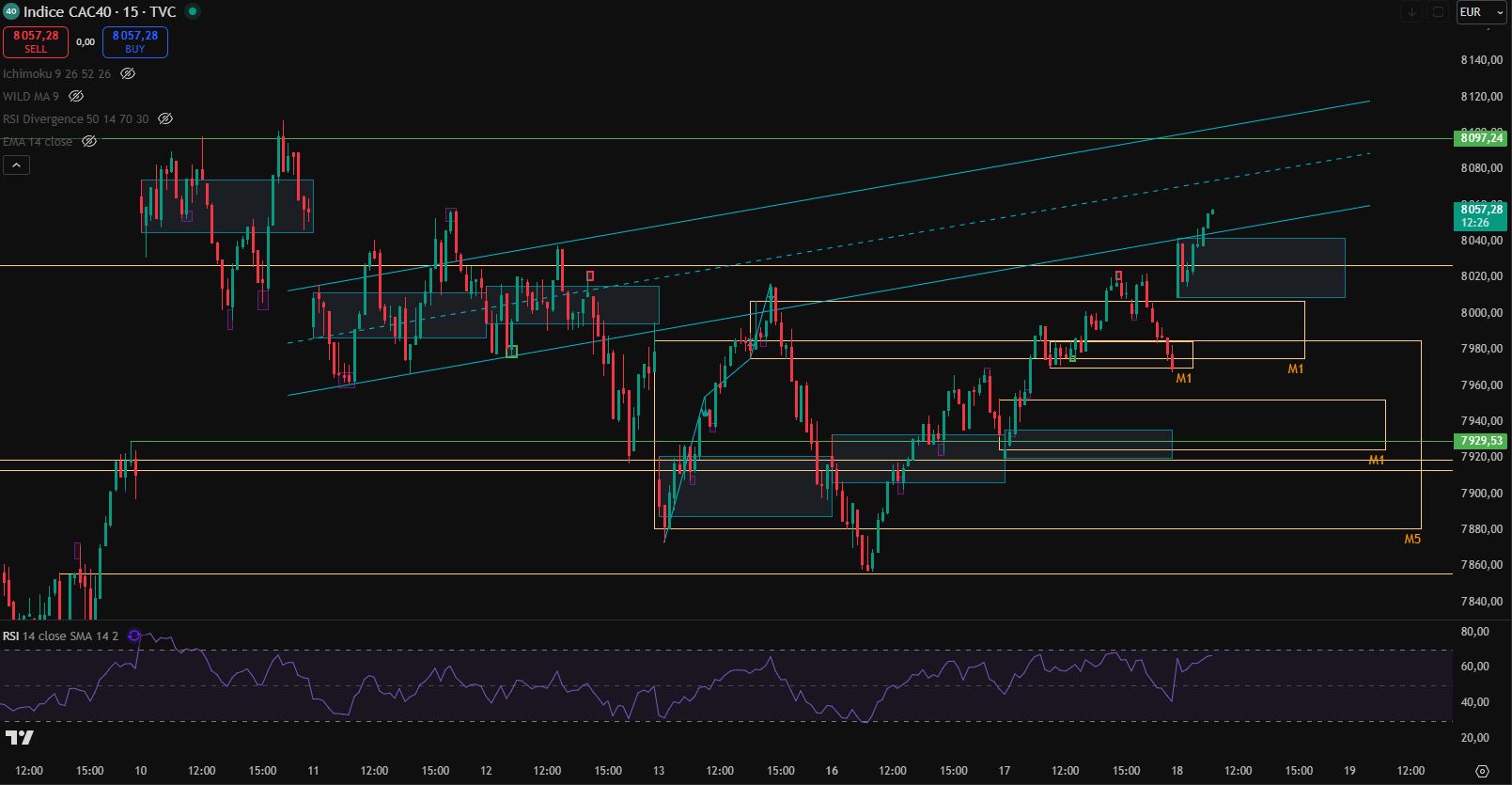The height and width of the screenshot is (785, 1512).
Task: Click the 7840,00 price axis label
Action: tap(1482, 602)
